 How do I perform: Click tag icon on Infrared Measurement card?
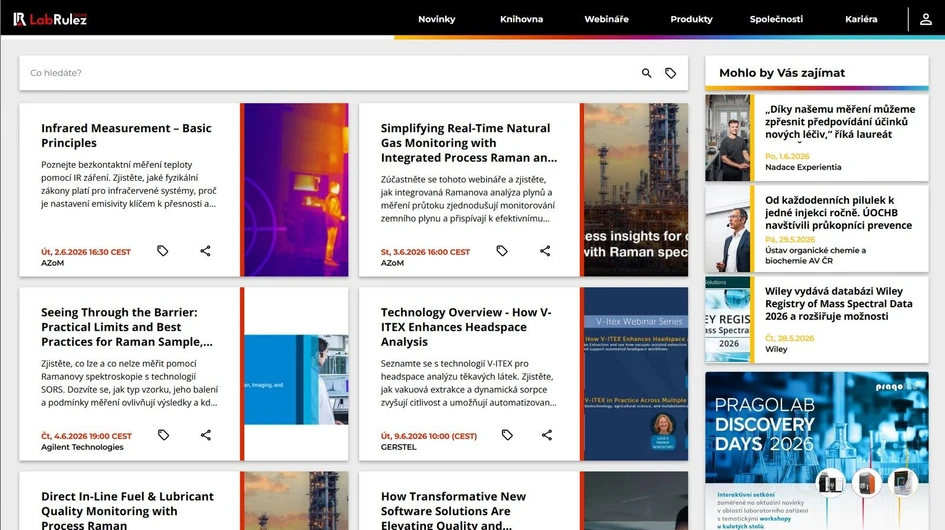point(163,251)
